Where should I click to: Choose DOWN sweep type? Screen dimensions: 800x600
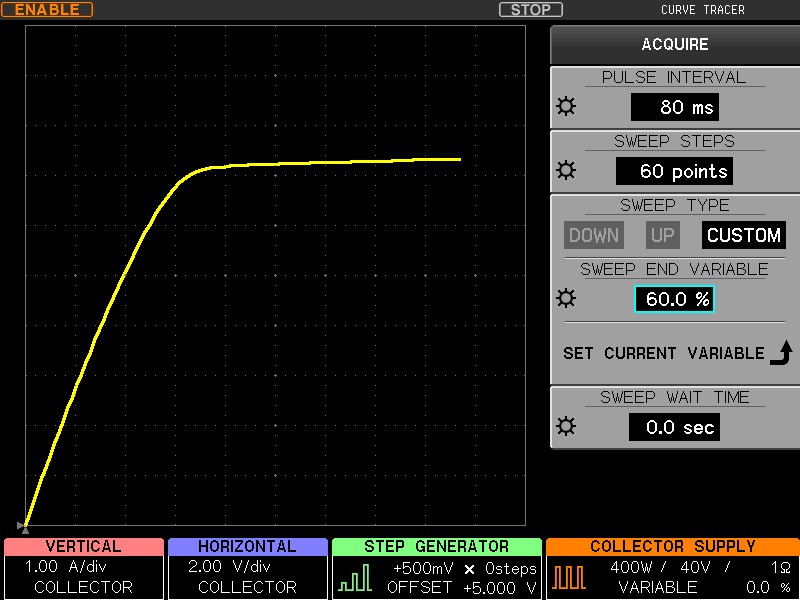tap(594, 235)
